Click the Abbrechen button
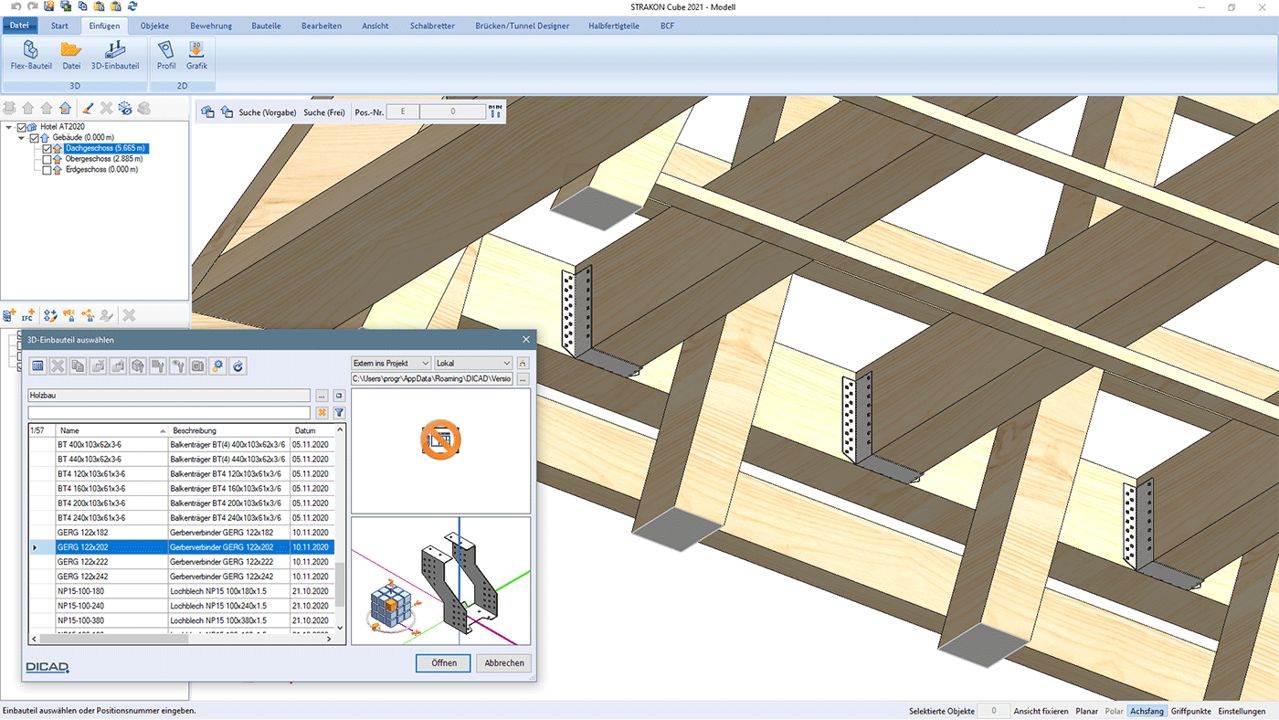Viewport: 1279px width, 720px height. click(504, 663)
